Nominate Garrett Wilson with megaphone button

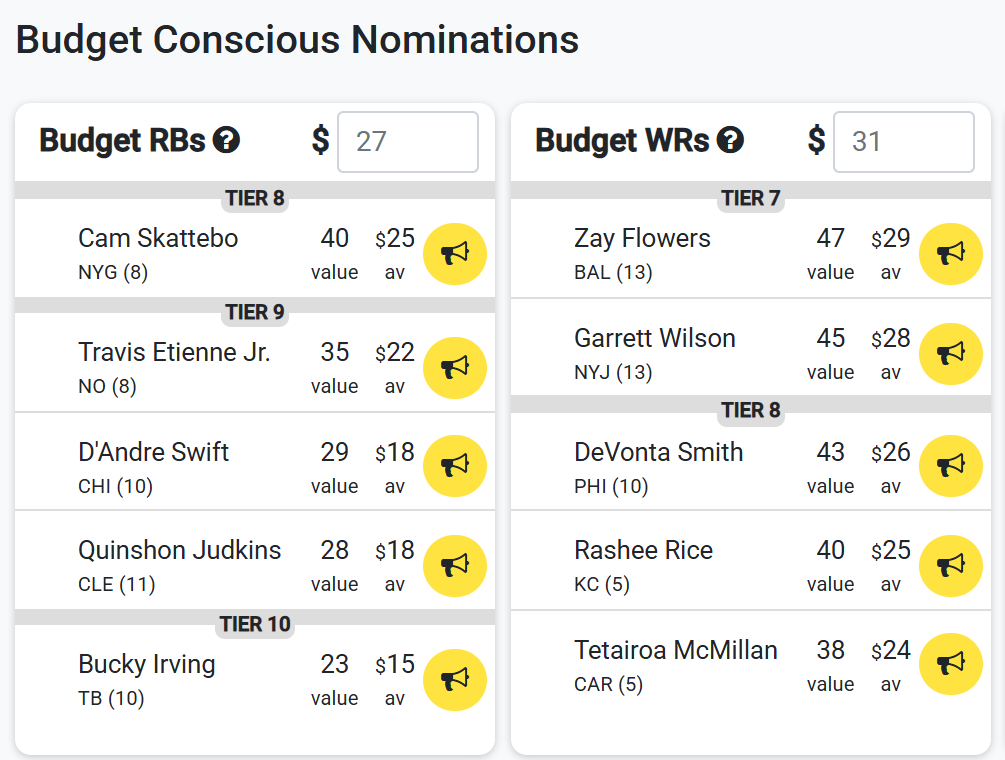coord(951,354)
